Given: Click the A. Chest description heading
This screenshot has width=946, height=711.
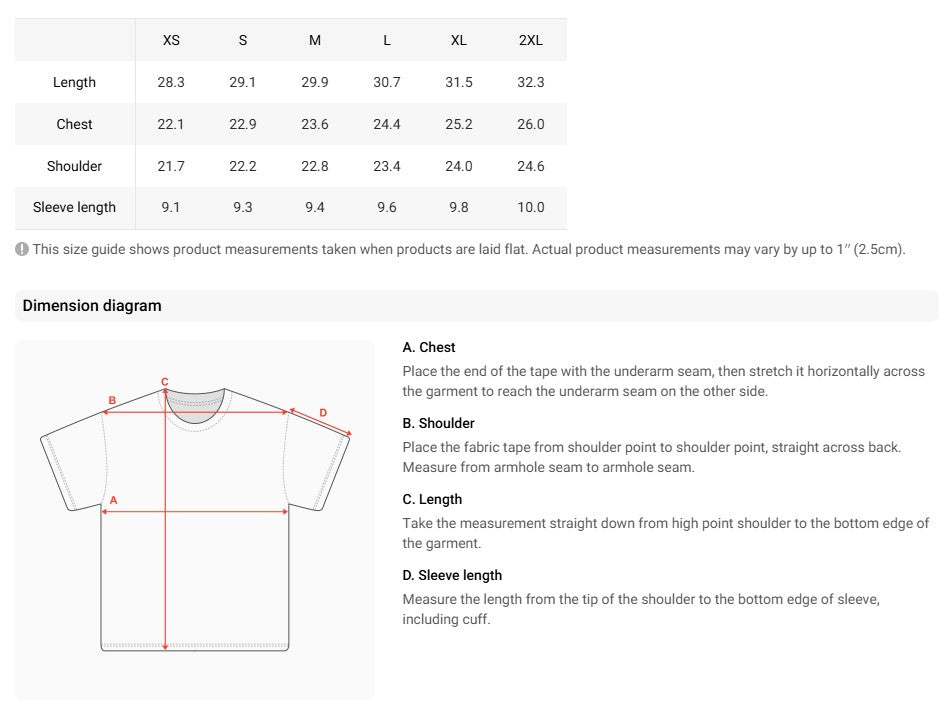Looking at the screenshot, I should tap(429, 347).
